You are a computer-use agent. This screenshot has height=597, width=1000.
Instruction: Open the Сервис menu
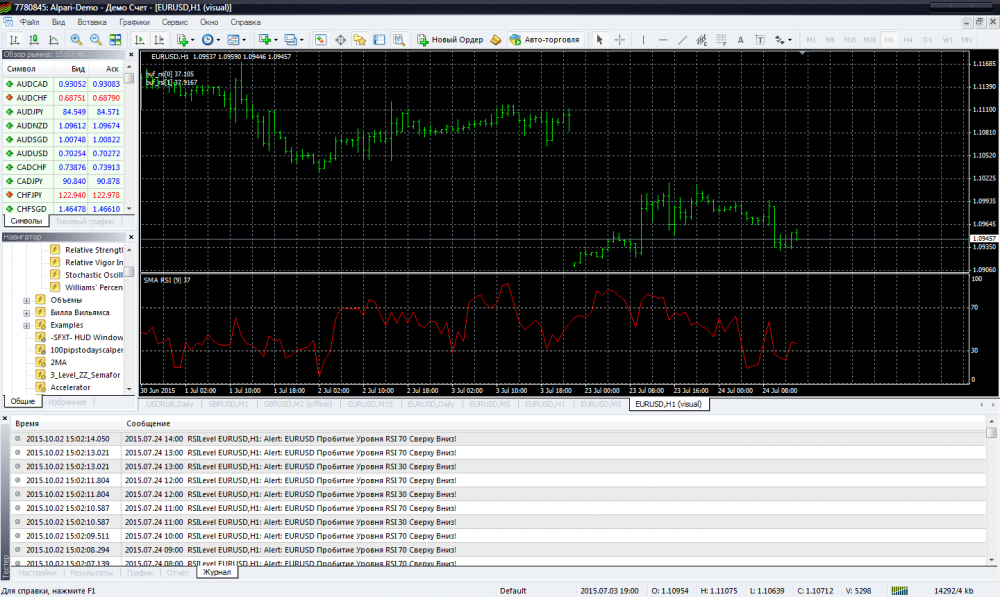coord(174,21)
